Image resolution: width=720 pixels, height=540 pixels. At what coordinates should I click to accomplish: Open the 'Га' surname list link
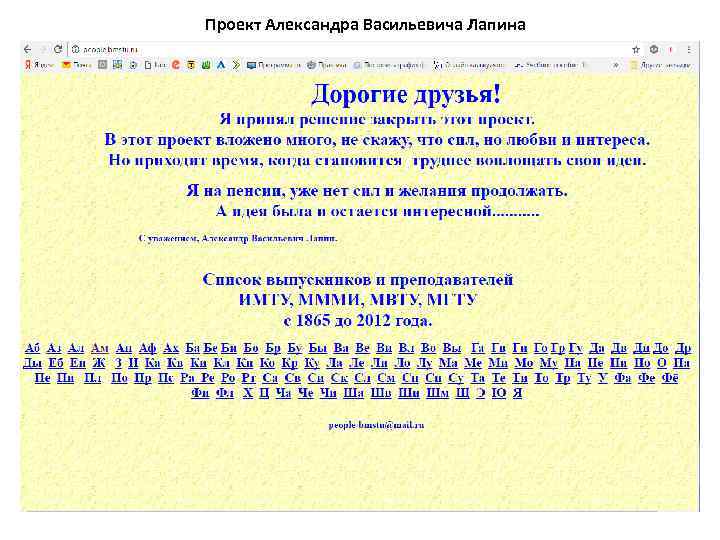(x=478, y=348)
